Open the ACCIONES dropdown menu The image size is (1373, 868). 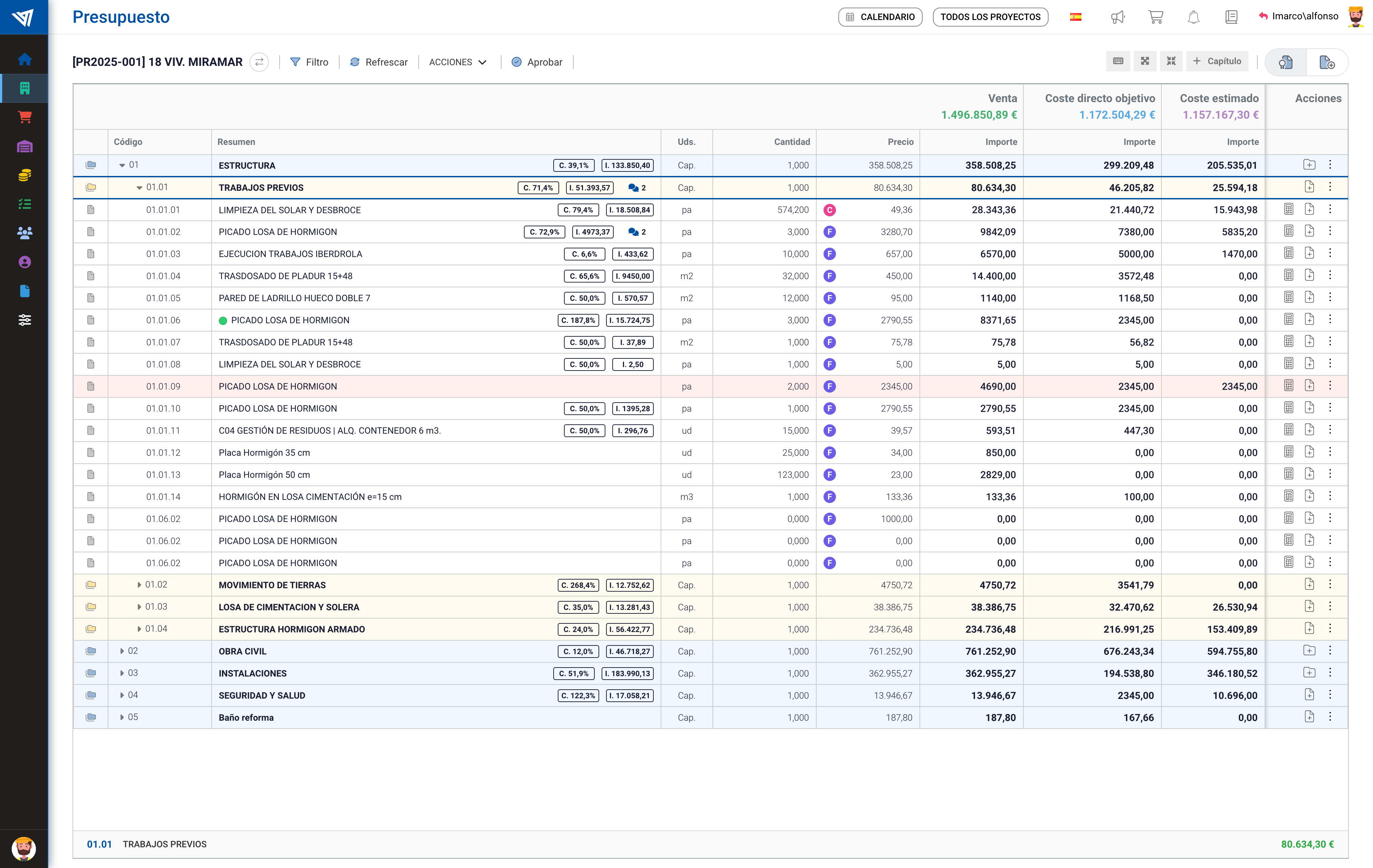(x=457, y=62)
